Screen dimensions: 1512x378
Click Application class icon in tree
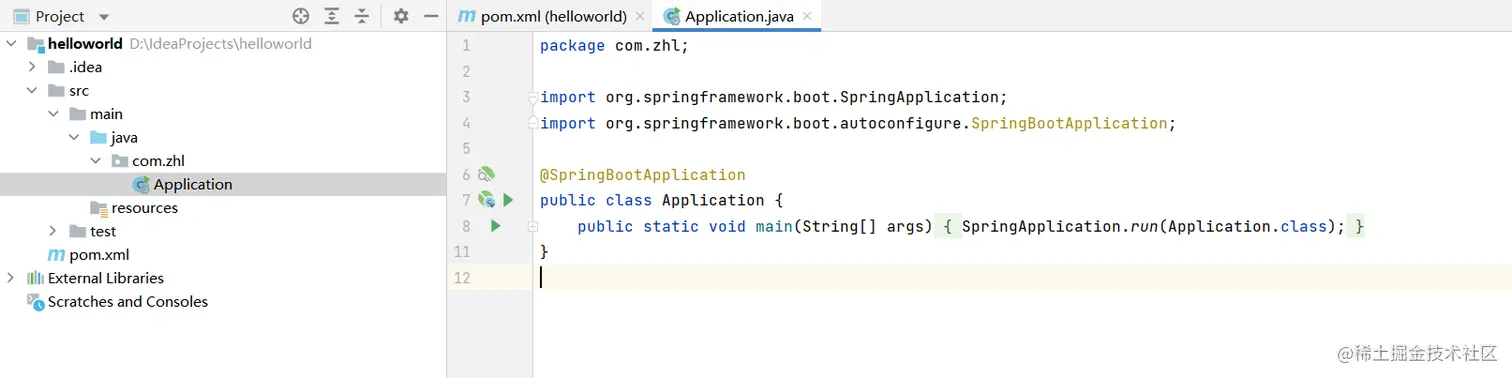tap(141, 184)
